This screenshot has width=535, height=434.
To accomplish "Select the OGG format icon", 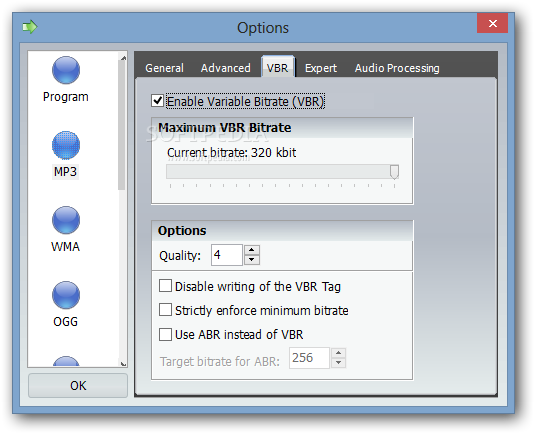I will point(66,295).
